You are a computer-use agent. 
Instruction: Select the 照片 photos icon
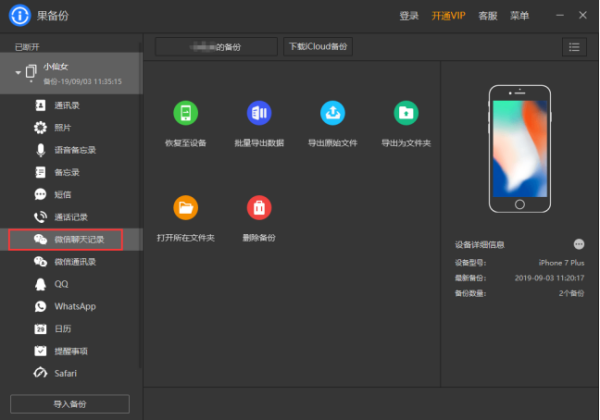pyautogui.click(x=40, y=127)
